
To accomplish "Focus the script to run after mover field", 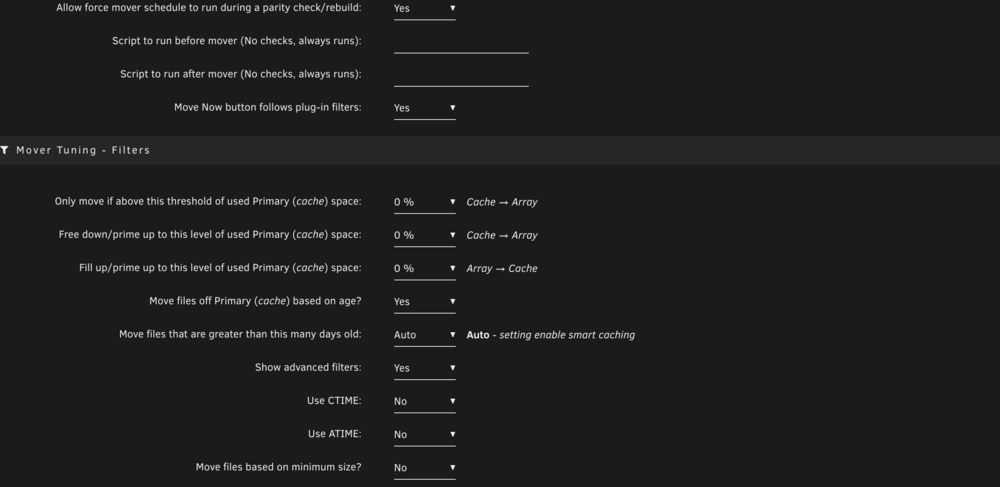I will click(x=461, y=75).
